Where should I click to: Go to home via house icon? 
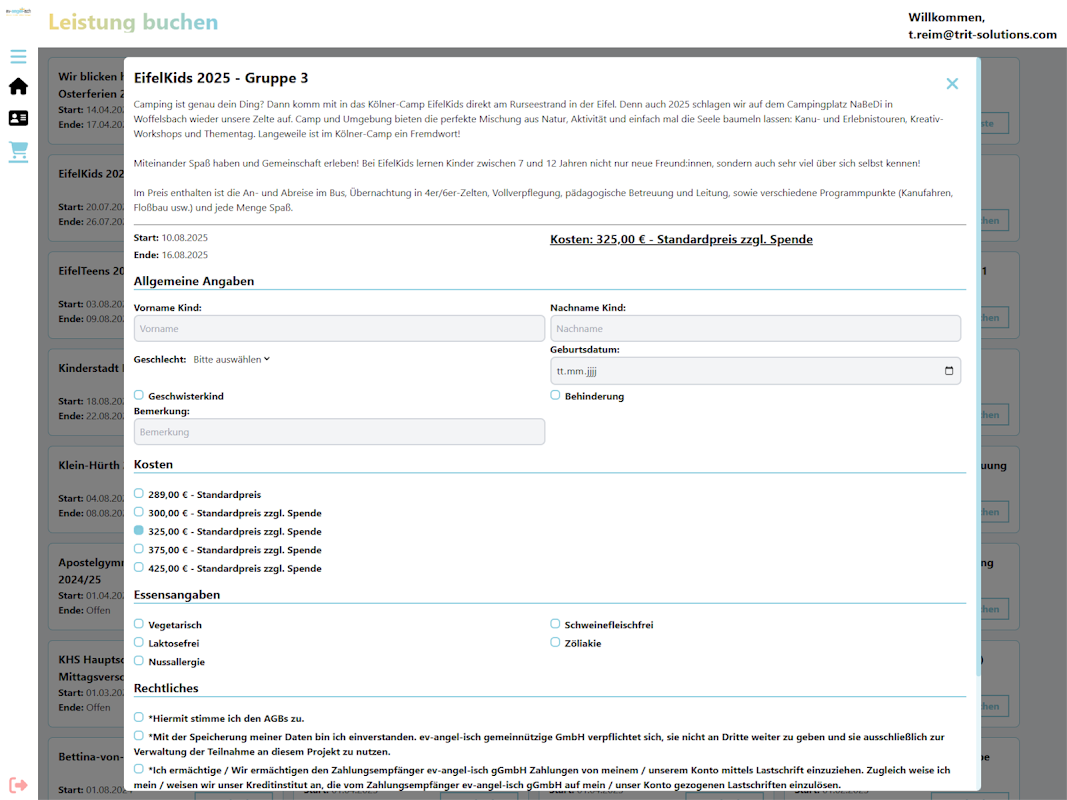point(18,86)
